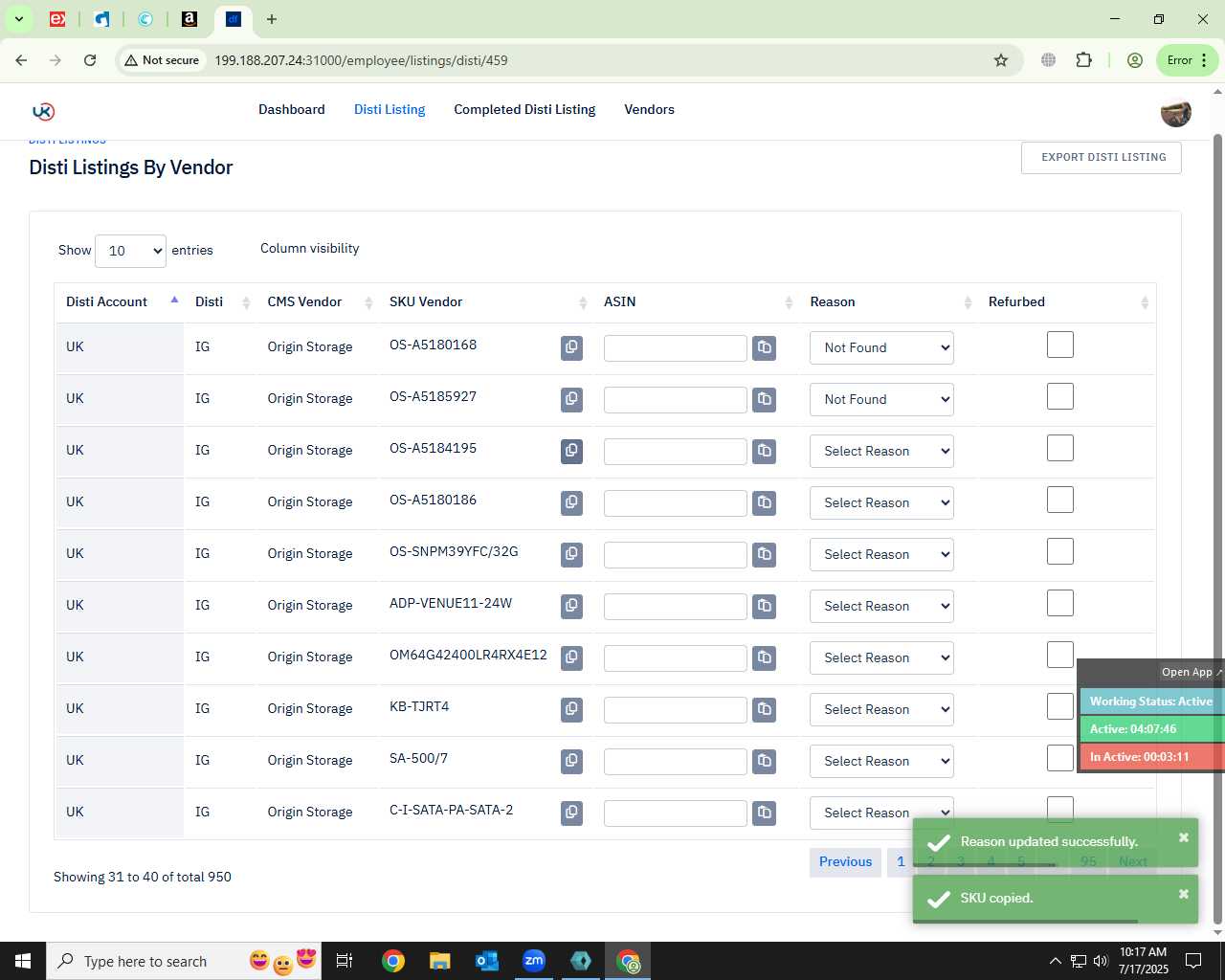The height and width of the screenshot is (980, 1225).
Task: Reload the page
Action: tap(90, 60)
